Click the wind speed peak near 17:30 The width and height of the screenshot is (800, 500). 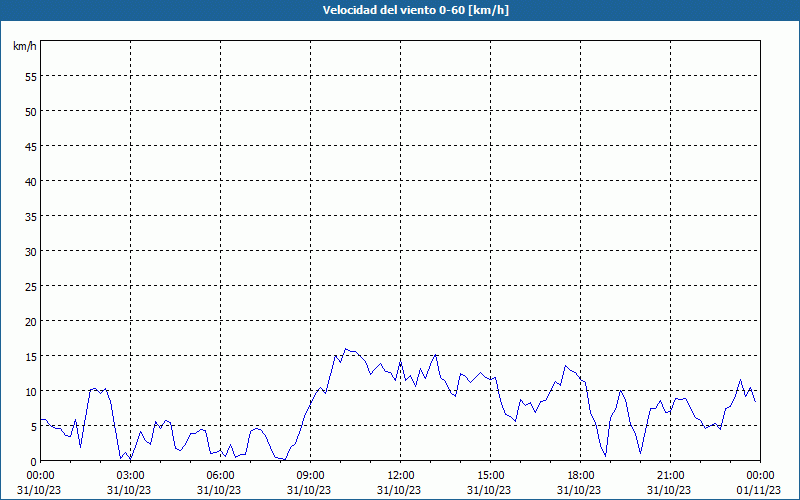(x=565, y=366)
